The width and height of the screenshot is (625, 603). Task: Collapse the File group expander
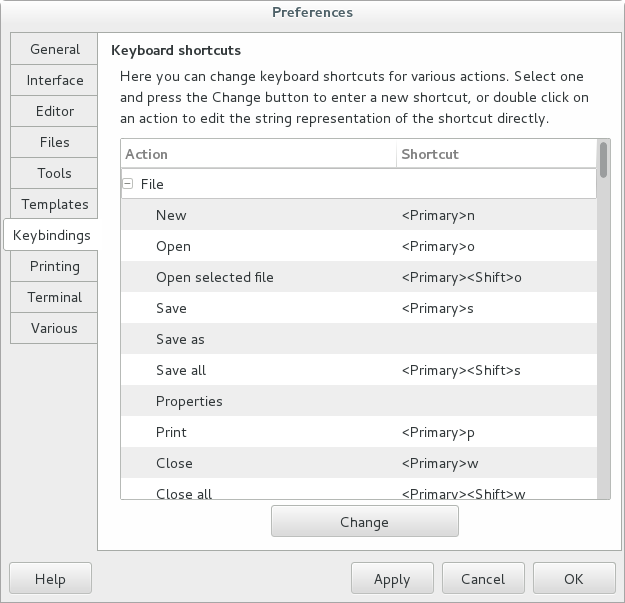129,184
